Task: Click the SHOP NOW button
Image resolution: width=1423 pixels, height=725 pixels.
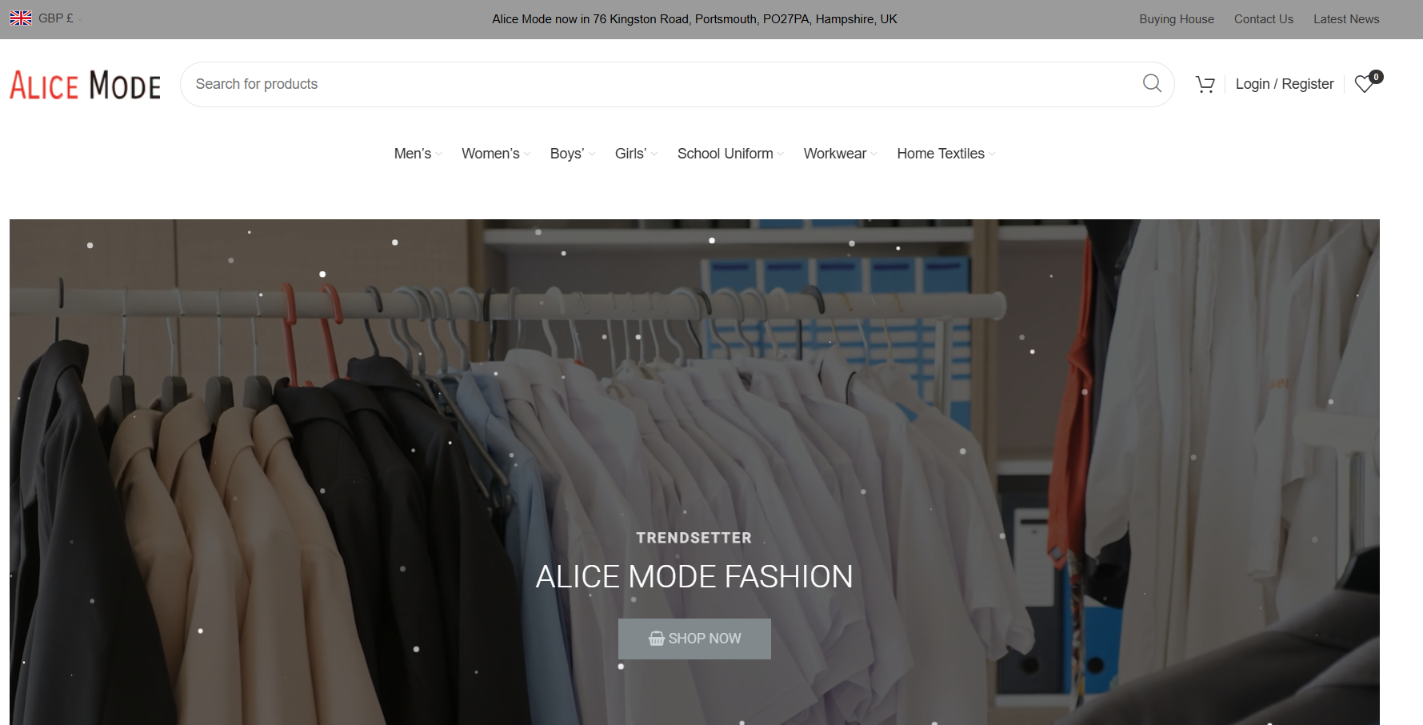Action: [694, 639]
